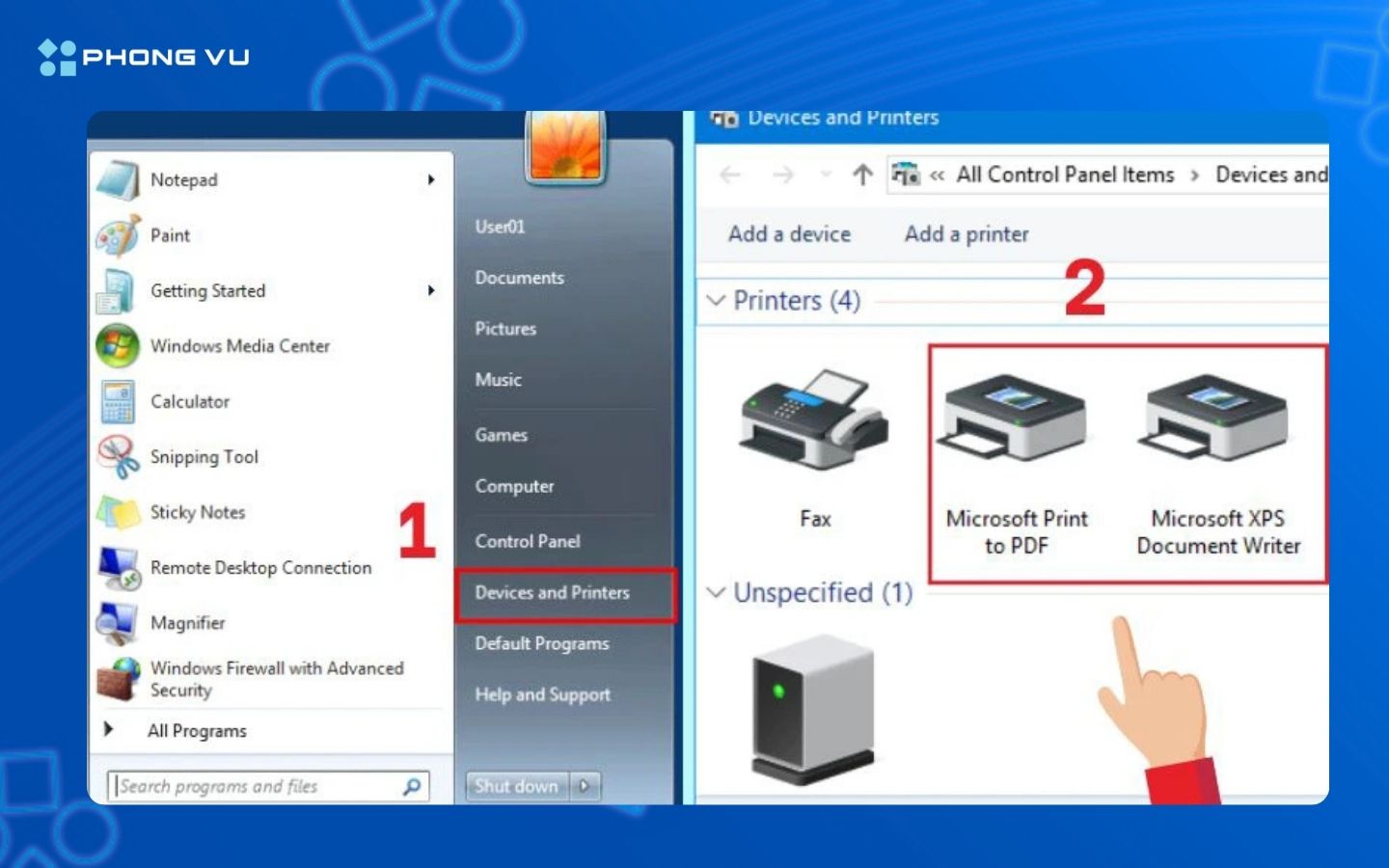Open Paint from the Start menu

[170, 235]
